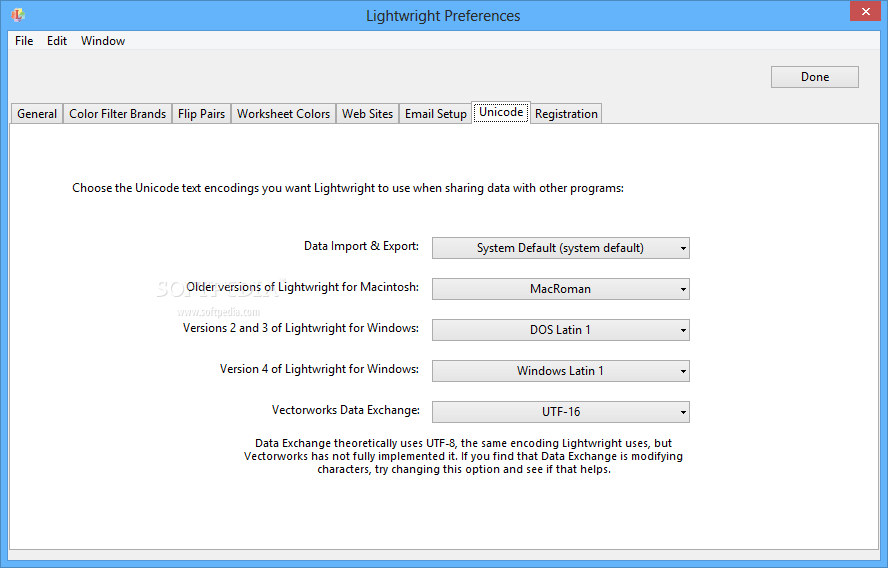Click the Lightwright app icon in title bar
Image resolution: width=888 pixels, height=568 pixels.
(x=18, y=15)
